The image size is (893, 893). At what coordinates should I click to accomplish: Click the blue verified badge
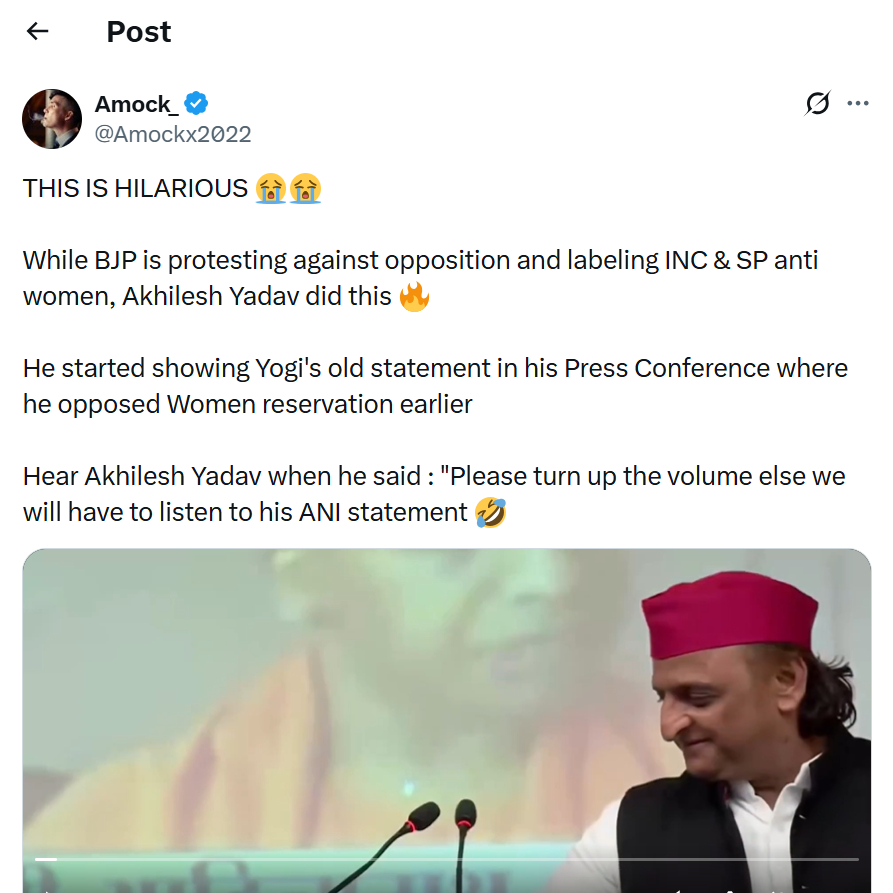pos(196,103)
